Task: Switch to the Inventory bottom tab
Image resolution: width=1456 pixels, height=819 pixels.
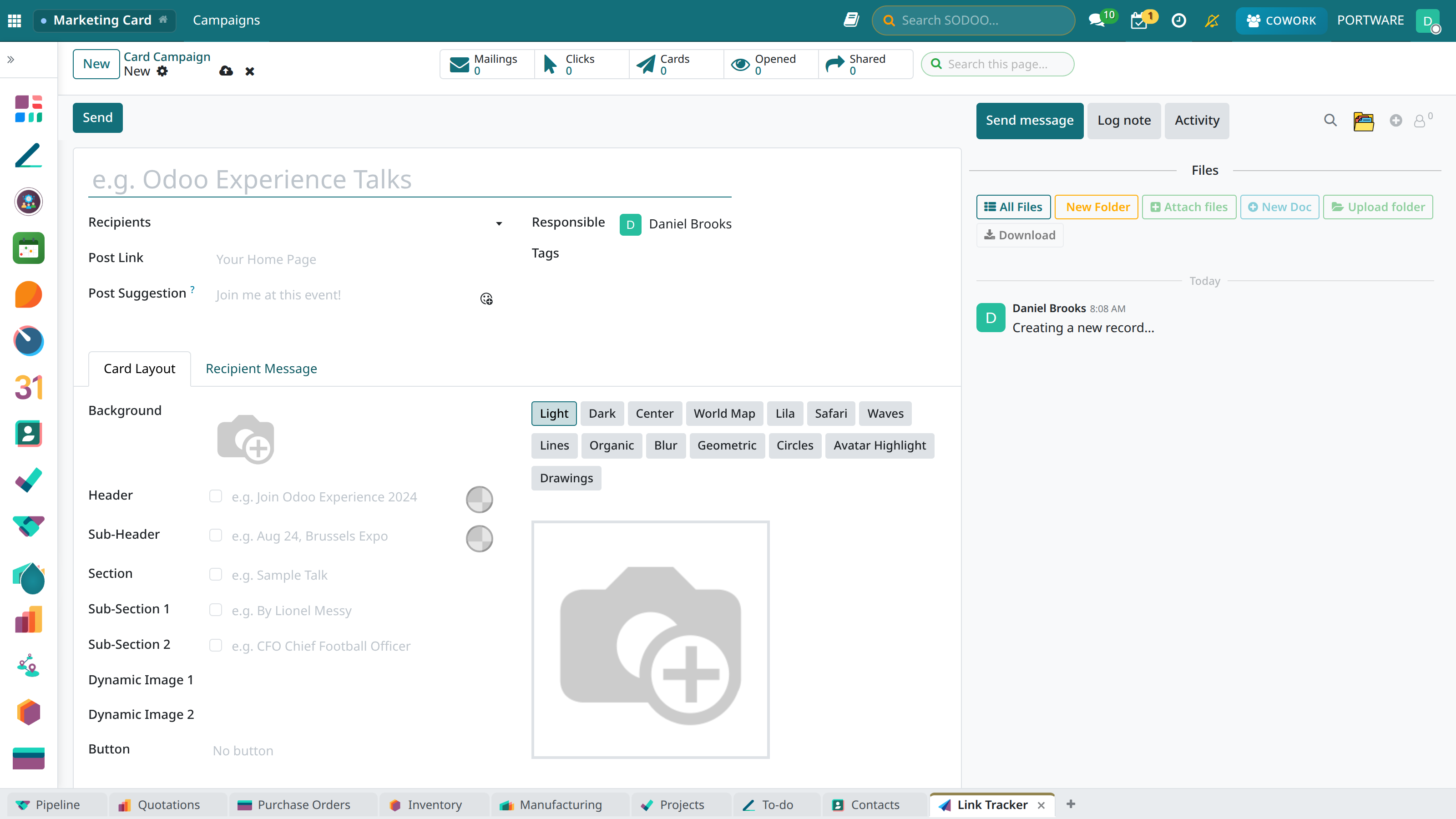Action: (x=434, y=804)
